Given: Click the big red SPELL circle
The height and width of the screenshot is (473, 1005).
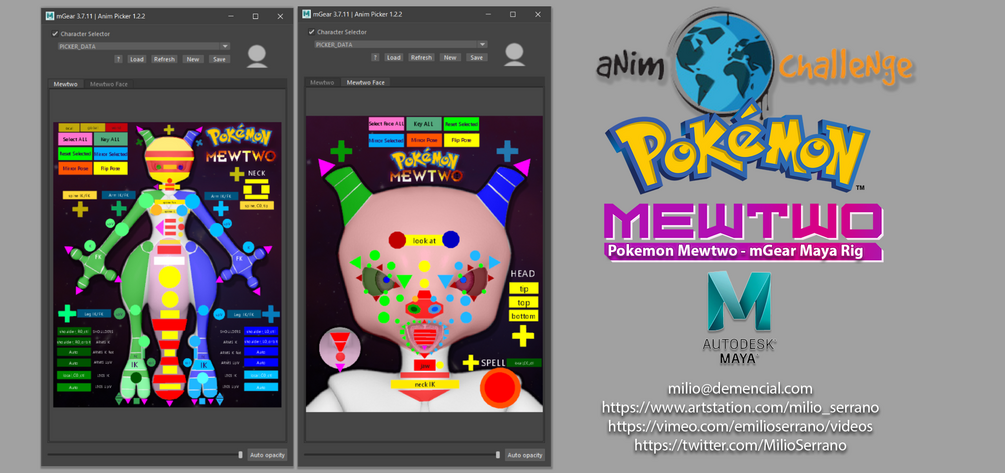Looking at the screenshot, I should pyautogui.click(x=501, y=388).
